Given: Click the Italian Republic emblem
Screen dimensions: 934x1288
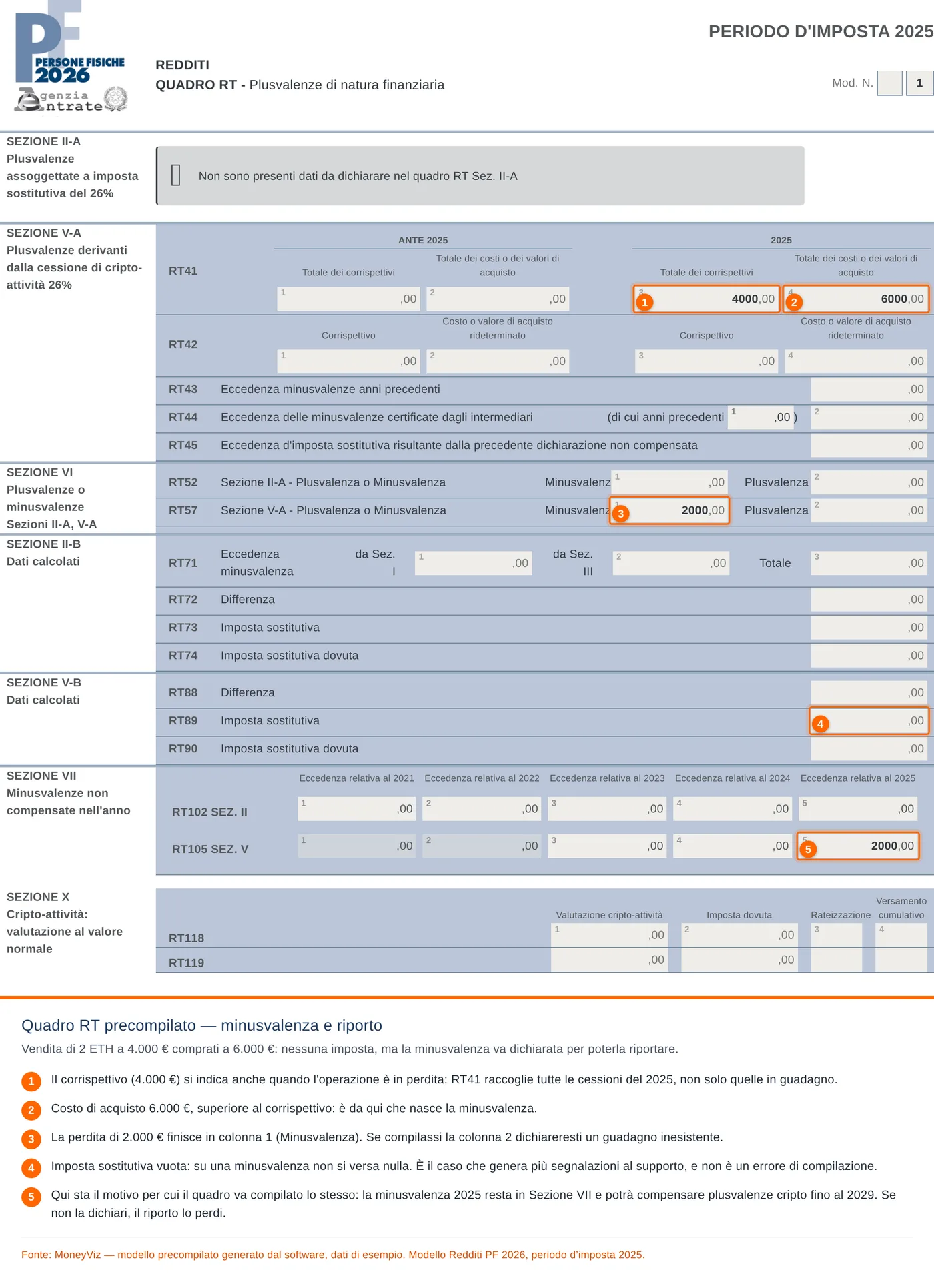Looking at the screenshot, I should point(116,99).
